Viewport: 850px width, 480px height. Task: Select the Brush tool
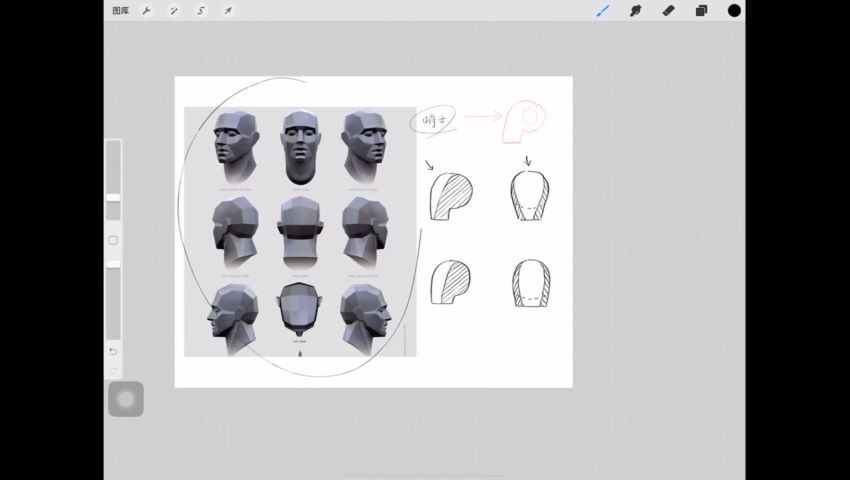coord(603,11)
